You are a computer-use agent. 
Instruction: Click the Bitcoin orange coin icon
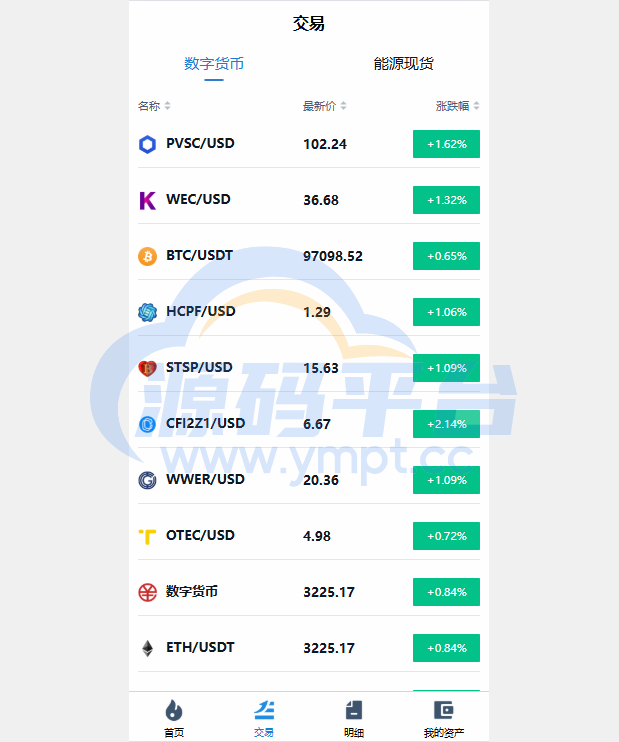147,256
